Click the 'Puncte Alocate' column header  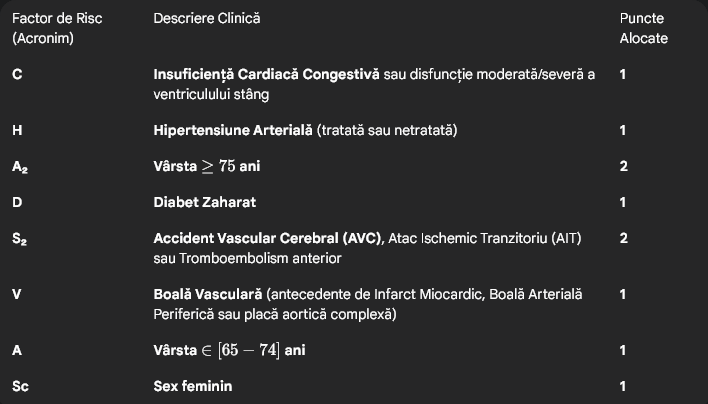(x=643, y=28)
